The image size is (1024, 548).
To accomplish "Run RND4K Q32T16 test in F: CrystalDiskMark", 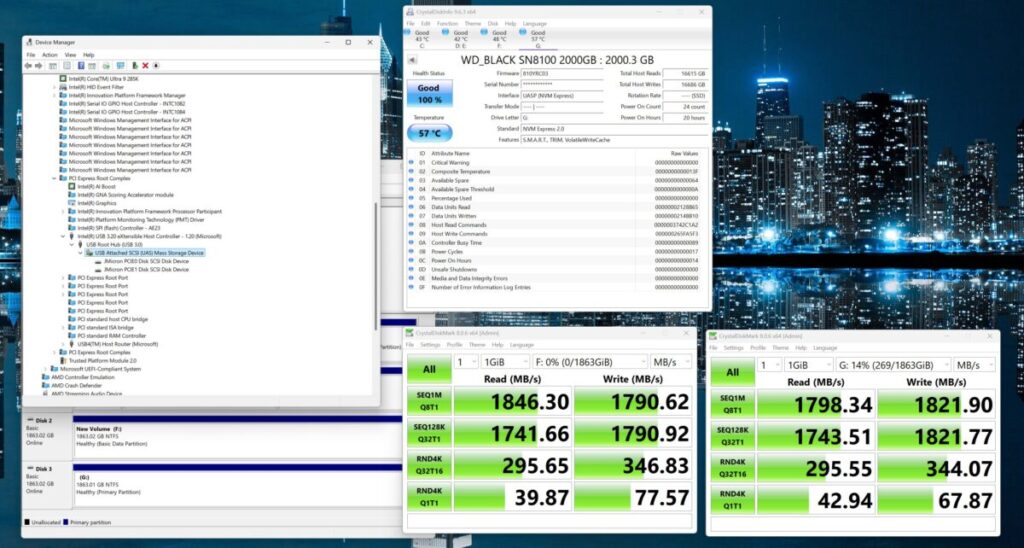I will [429, 465].
